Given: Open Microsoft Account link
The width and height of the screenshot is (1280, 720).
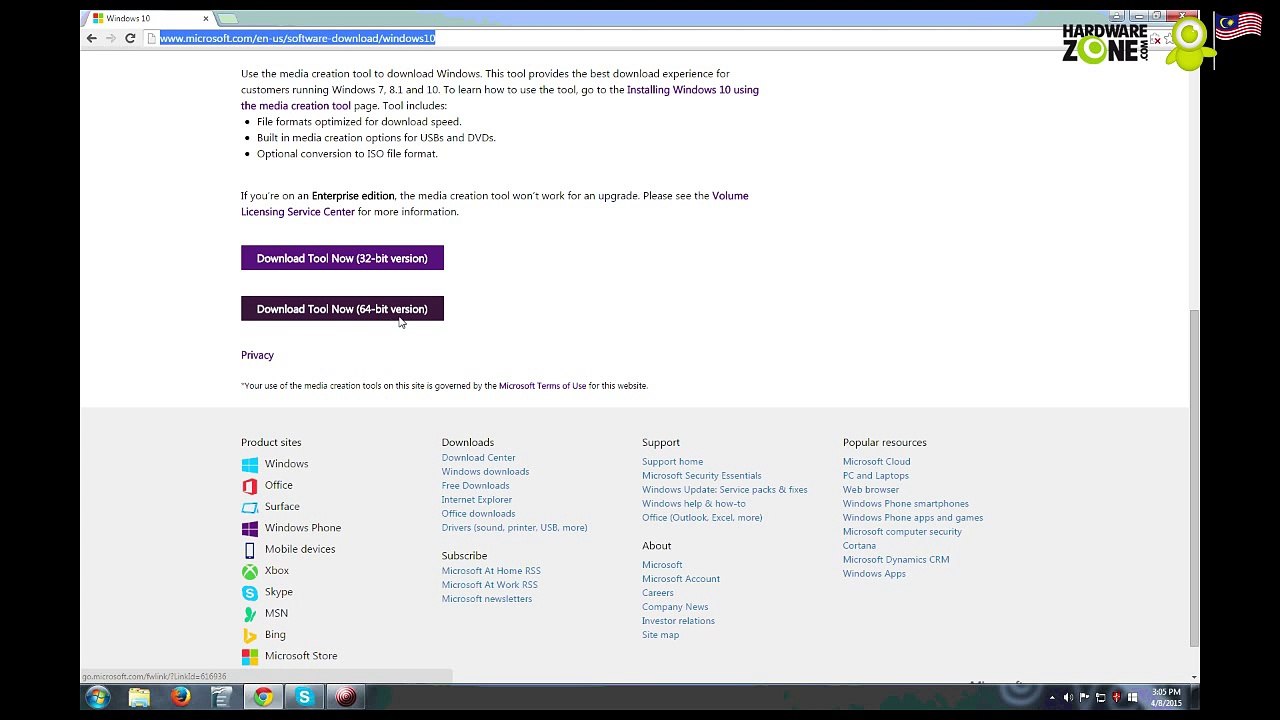Looking at the screenshot, I should click(681, 579).
